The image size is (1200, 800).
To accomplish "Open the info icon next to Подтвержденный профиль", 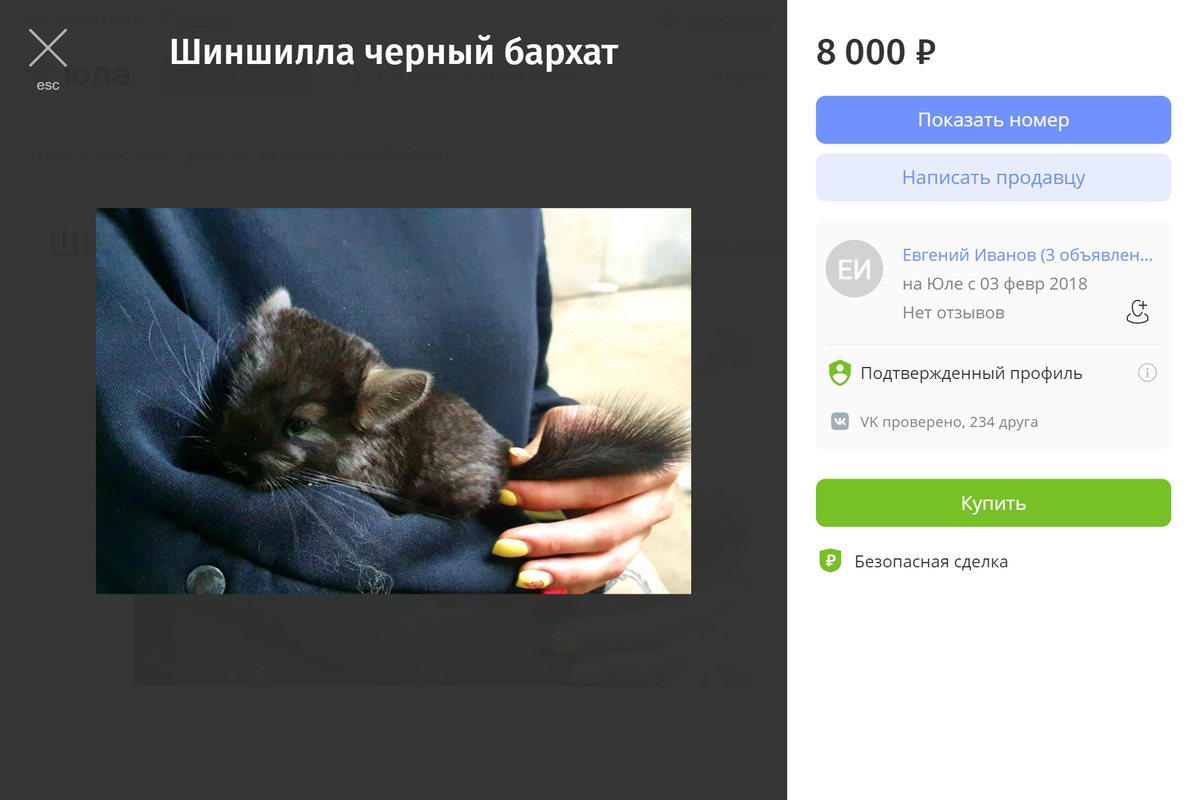I will tap(1147, 373).
